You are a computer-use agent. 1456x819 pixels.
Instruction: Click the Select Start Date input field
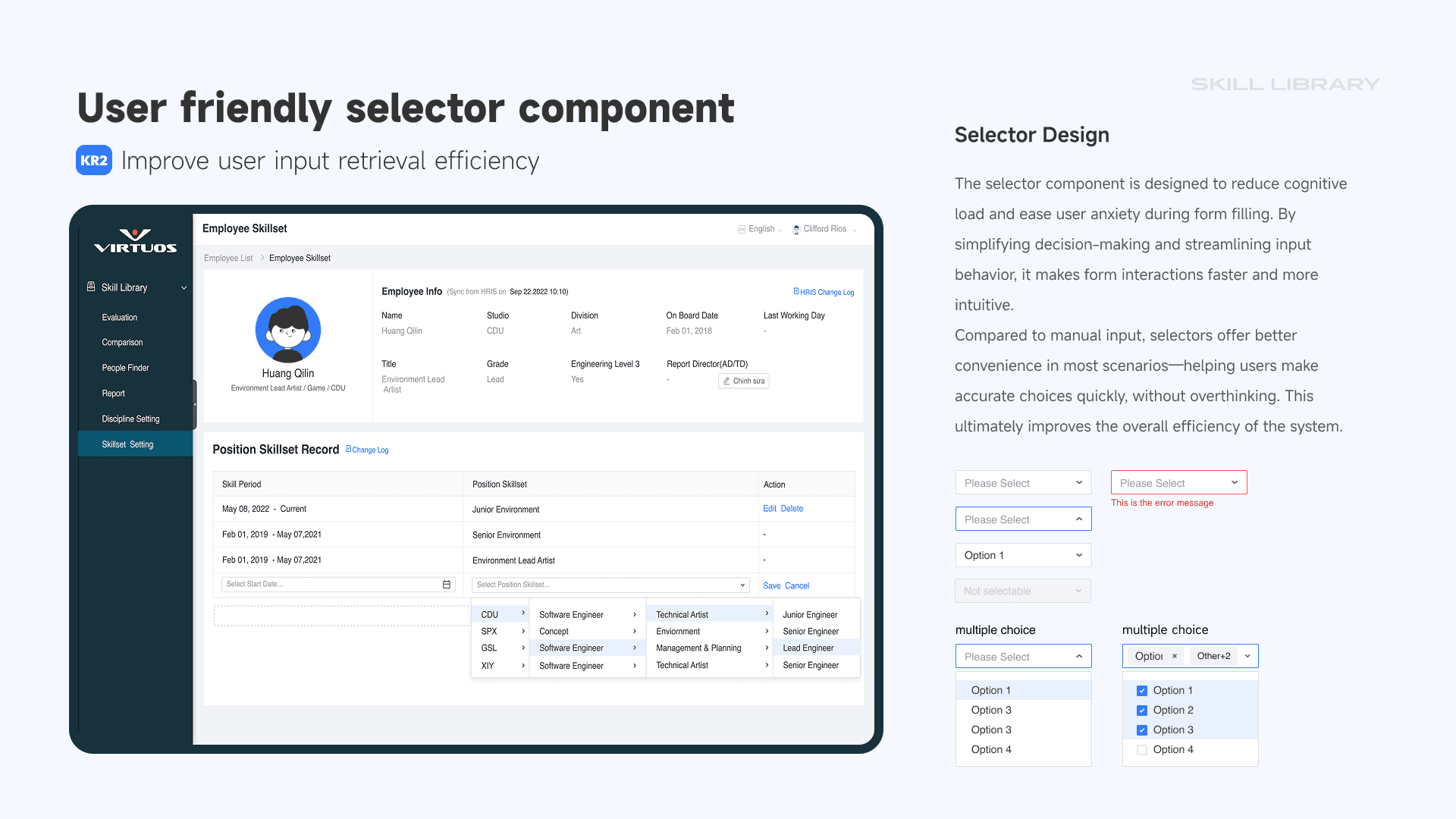331,585
